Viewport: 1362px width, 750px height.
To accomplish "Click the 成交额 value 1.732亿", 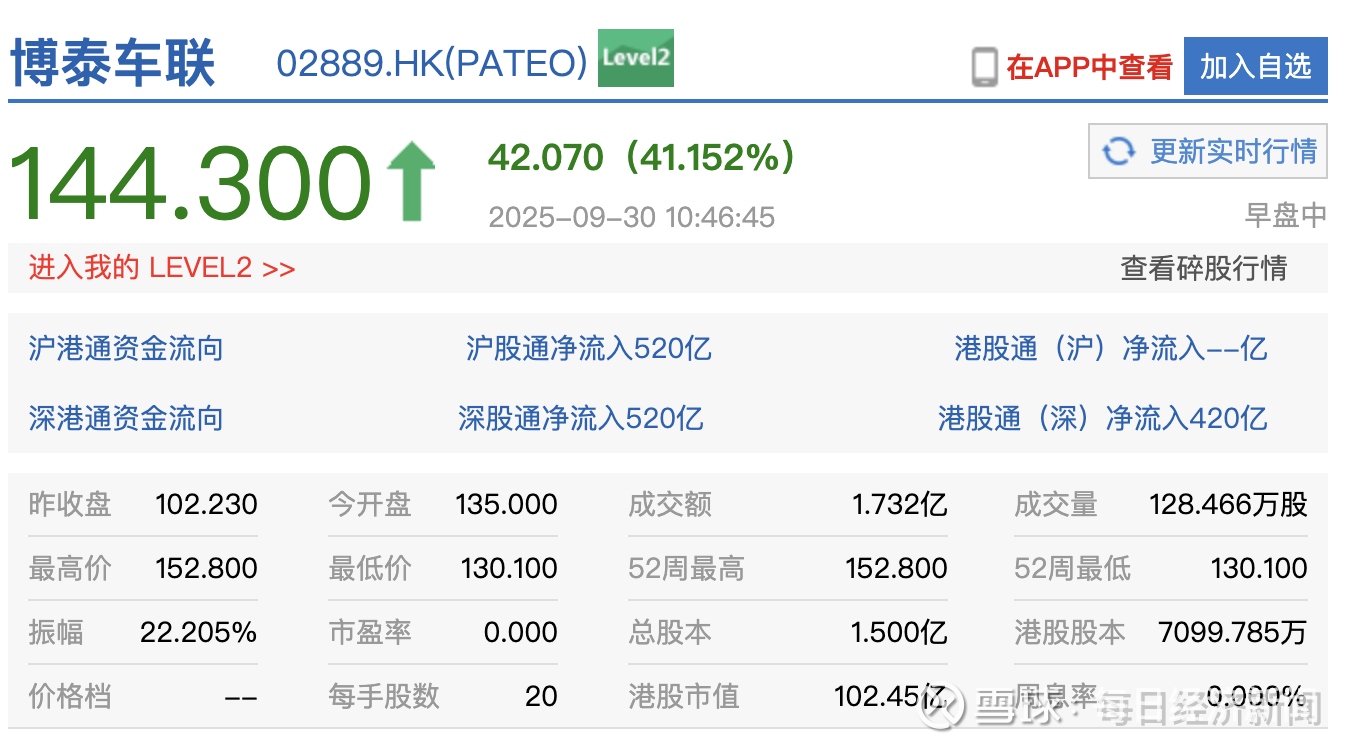I will (x=900, y=504).
